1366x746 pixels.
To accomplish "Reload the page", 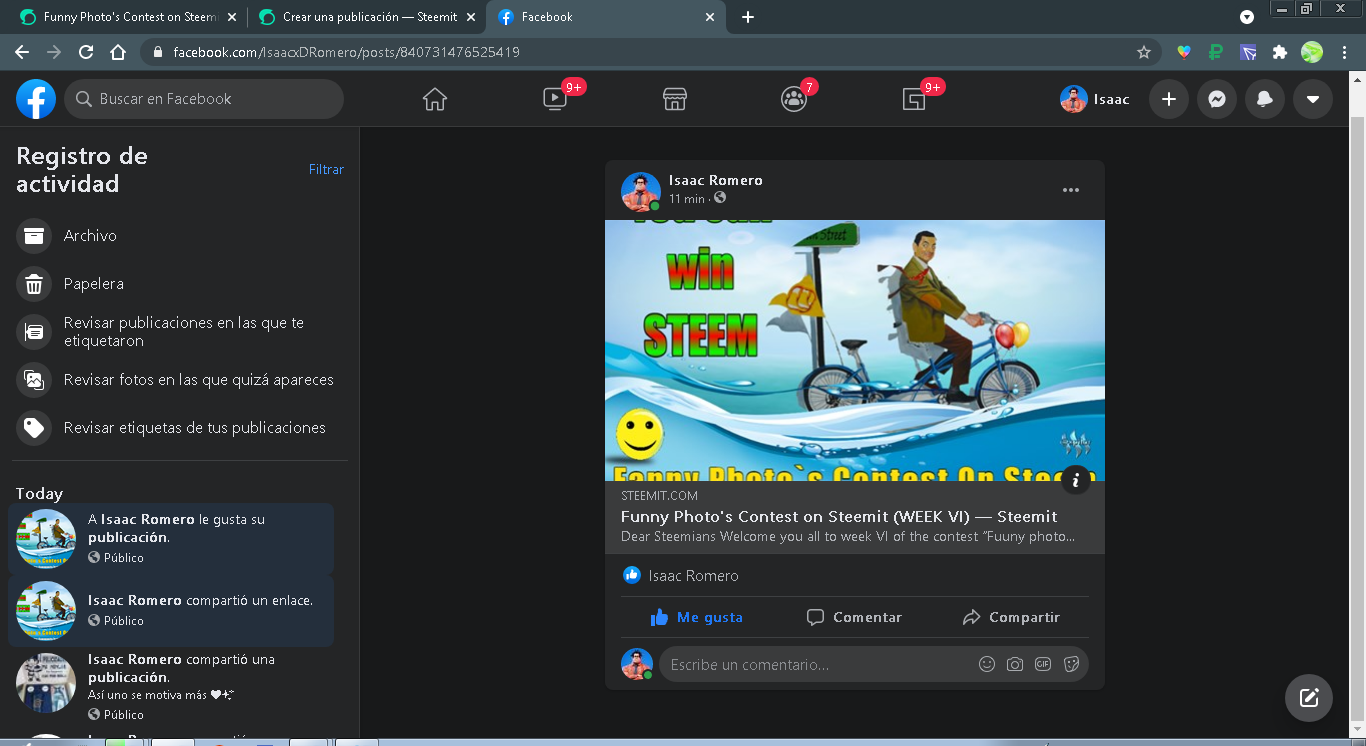I will click(86, 52).
